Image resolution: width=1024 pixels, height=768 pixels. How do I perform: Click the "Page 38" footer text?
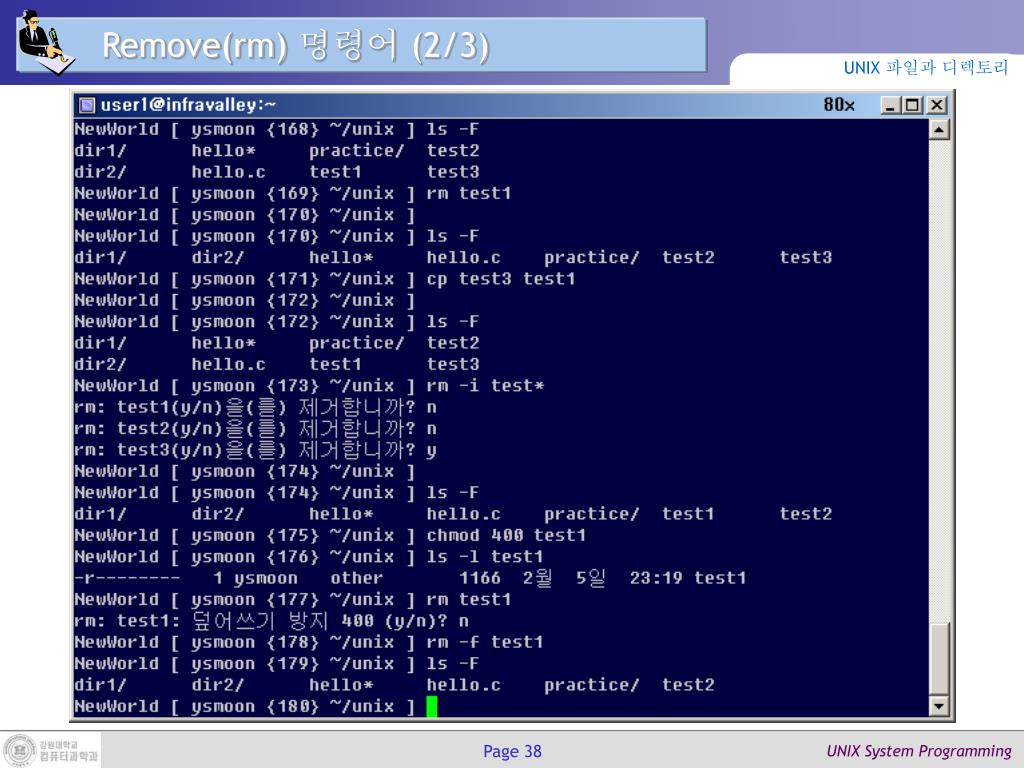pyautogui.click(x=512, y=752)
